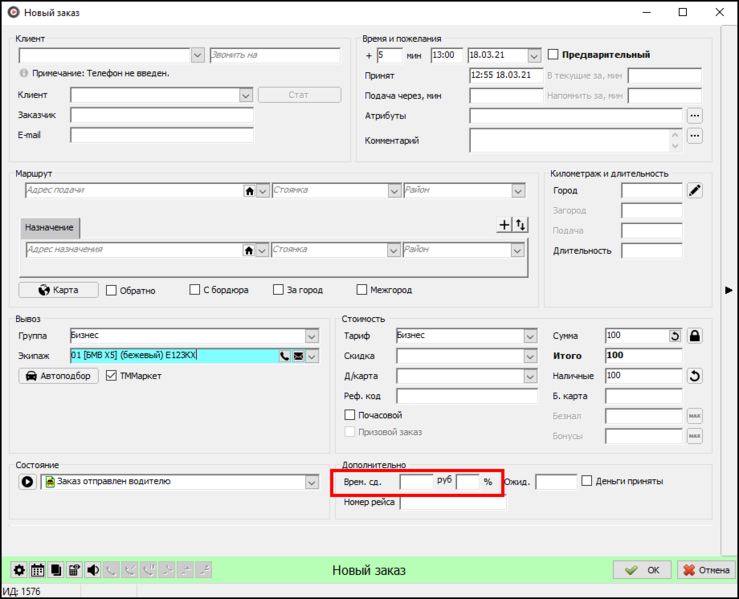
Task: Expand the Тариф dropdown
Action: coord(529,336)
